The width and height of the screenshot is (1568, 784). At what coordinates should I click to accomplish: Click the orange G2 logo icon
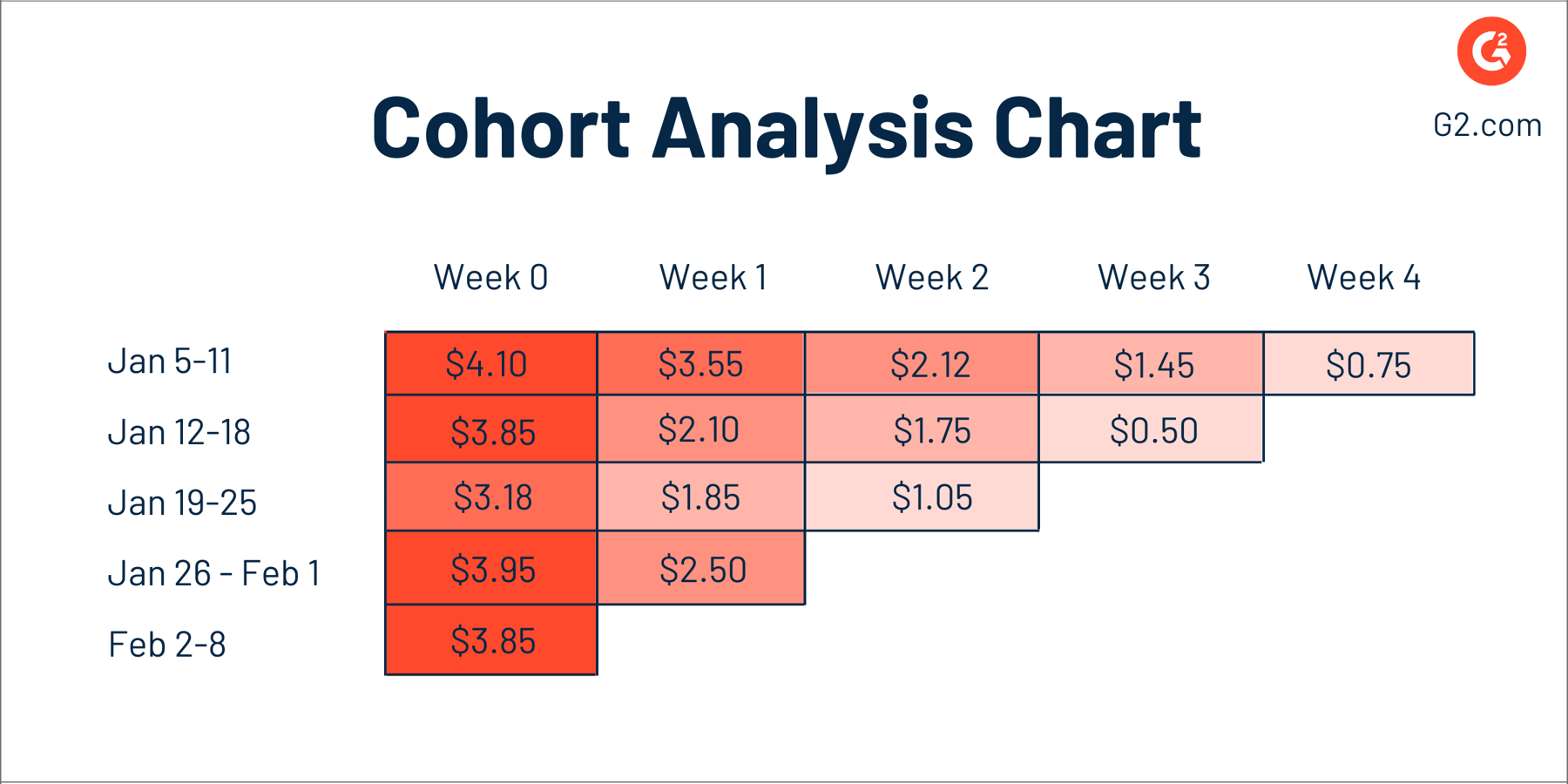(x=1491, y=51)
